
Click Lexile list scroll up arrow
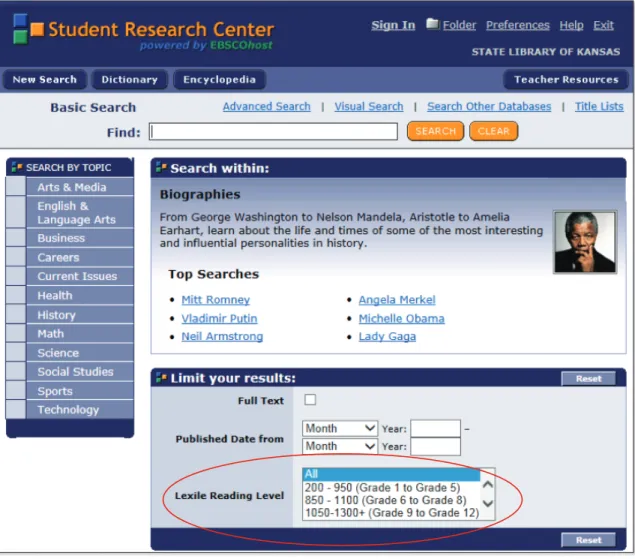pos(488,484)
